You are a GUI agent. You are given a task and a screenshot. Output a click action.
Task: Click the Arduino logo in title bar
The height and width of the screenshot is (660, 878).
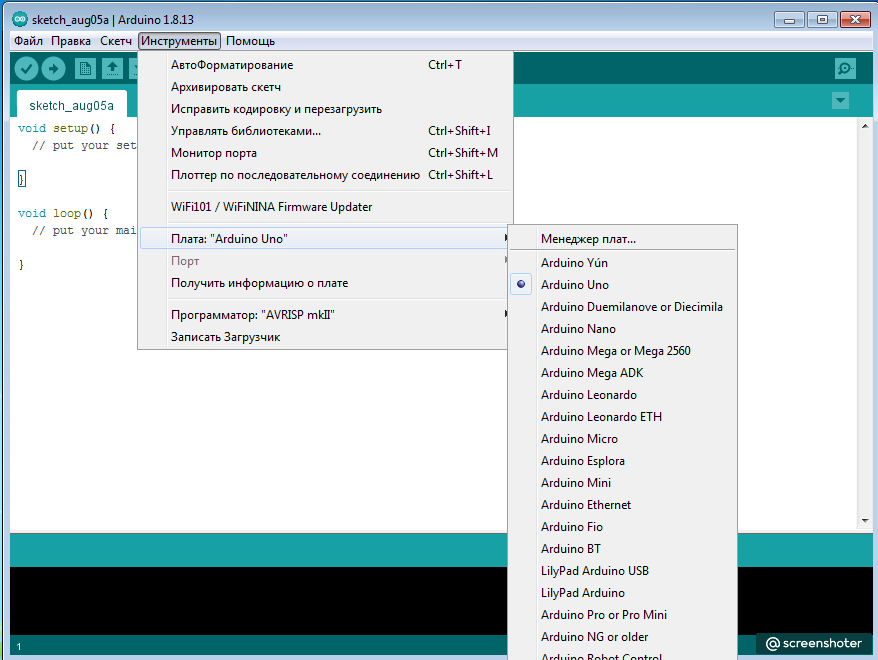pos(20,19)
